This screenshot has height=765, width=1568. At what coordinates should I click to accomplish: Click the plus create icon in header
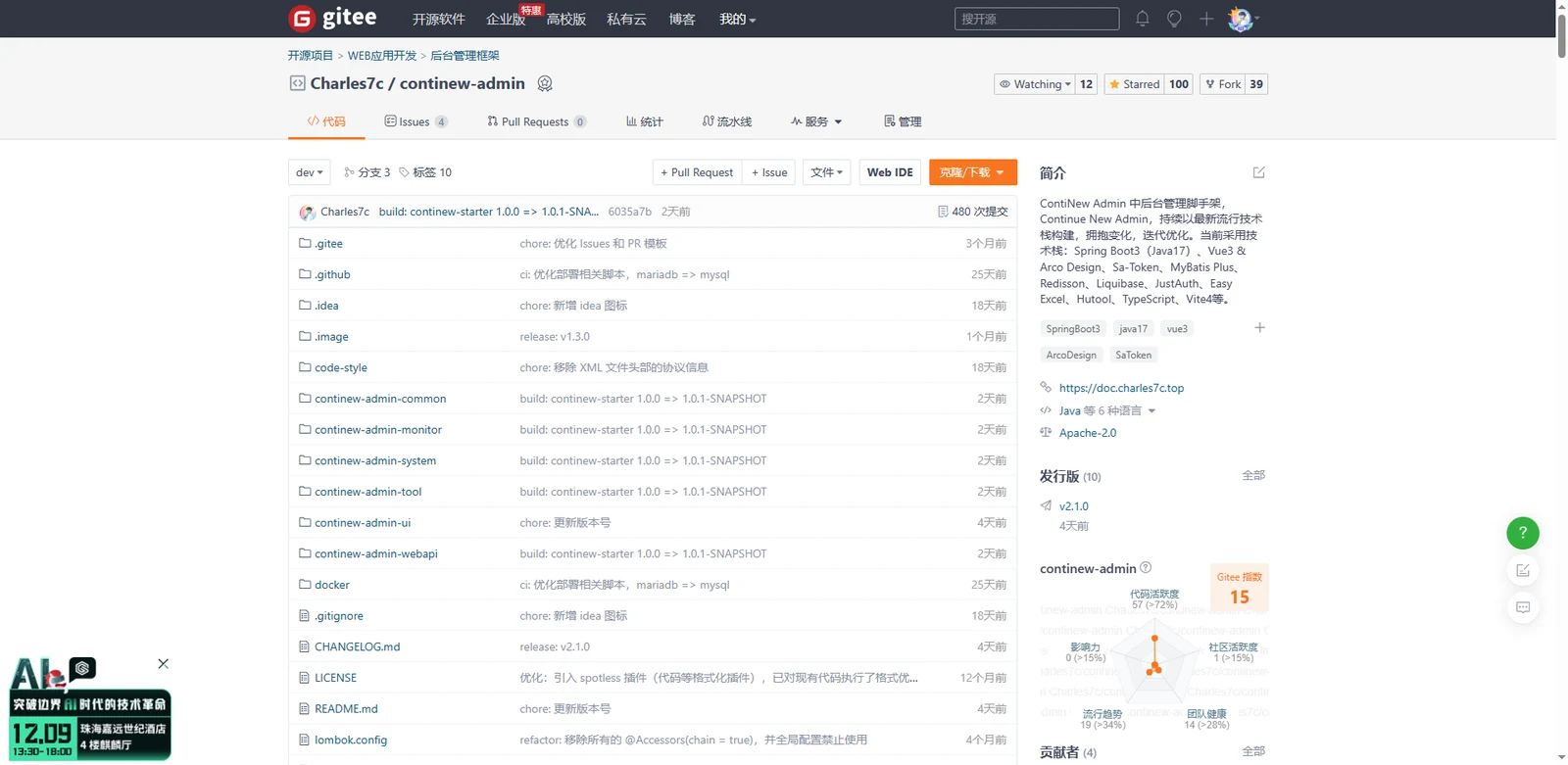[1206, 19]
